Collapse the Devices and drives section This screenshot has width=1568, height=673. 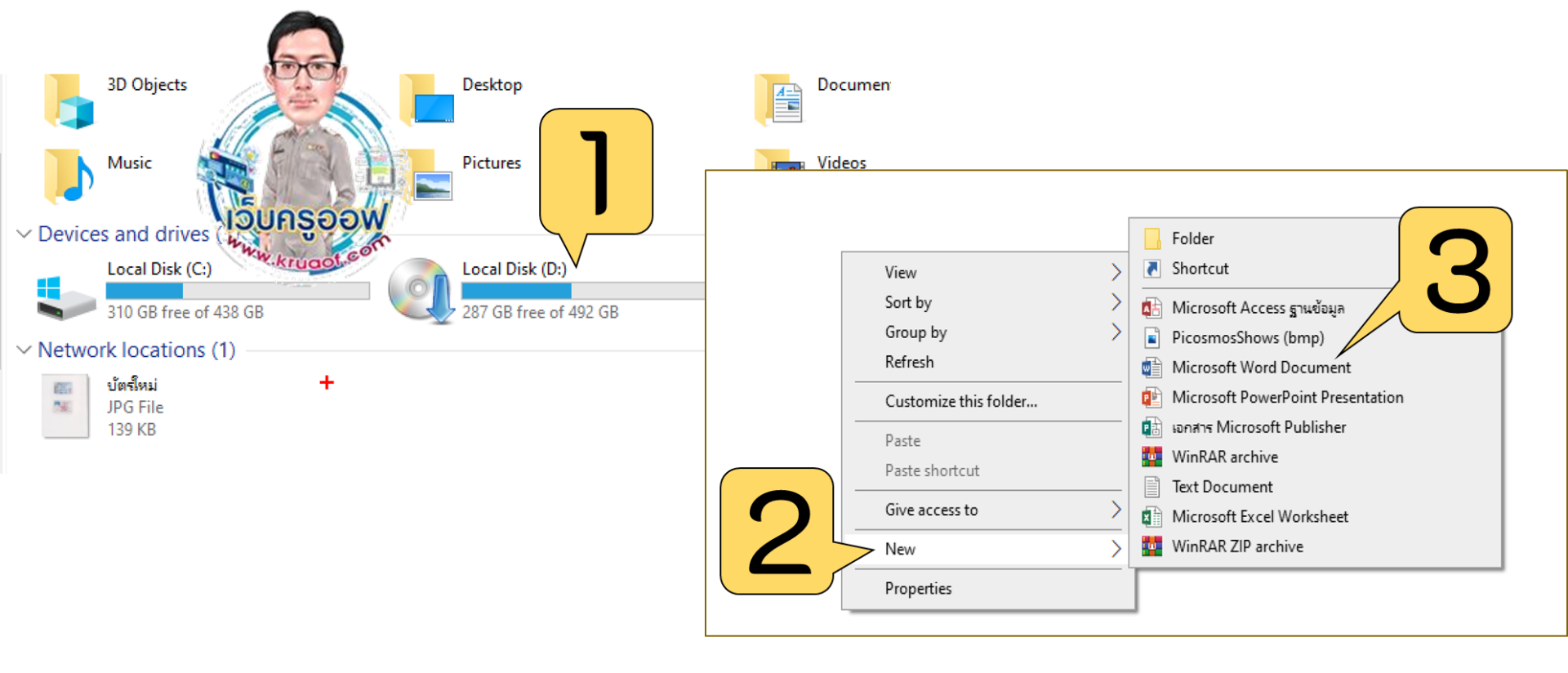tap(24, 234)
